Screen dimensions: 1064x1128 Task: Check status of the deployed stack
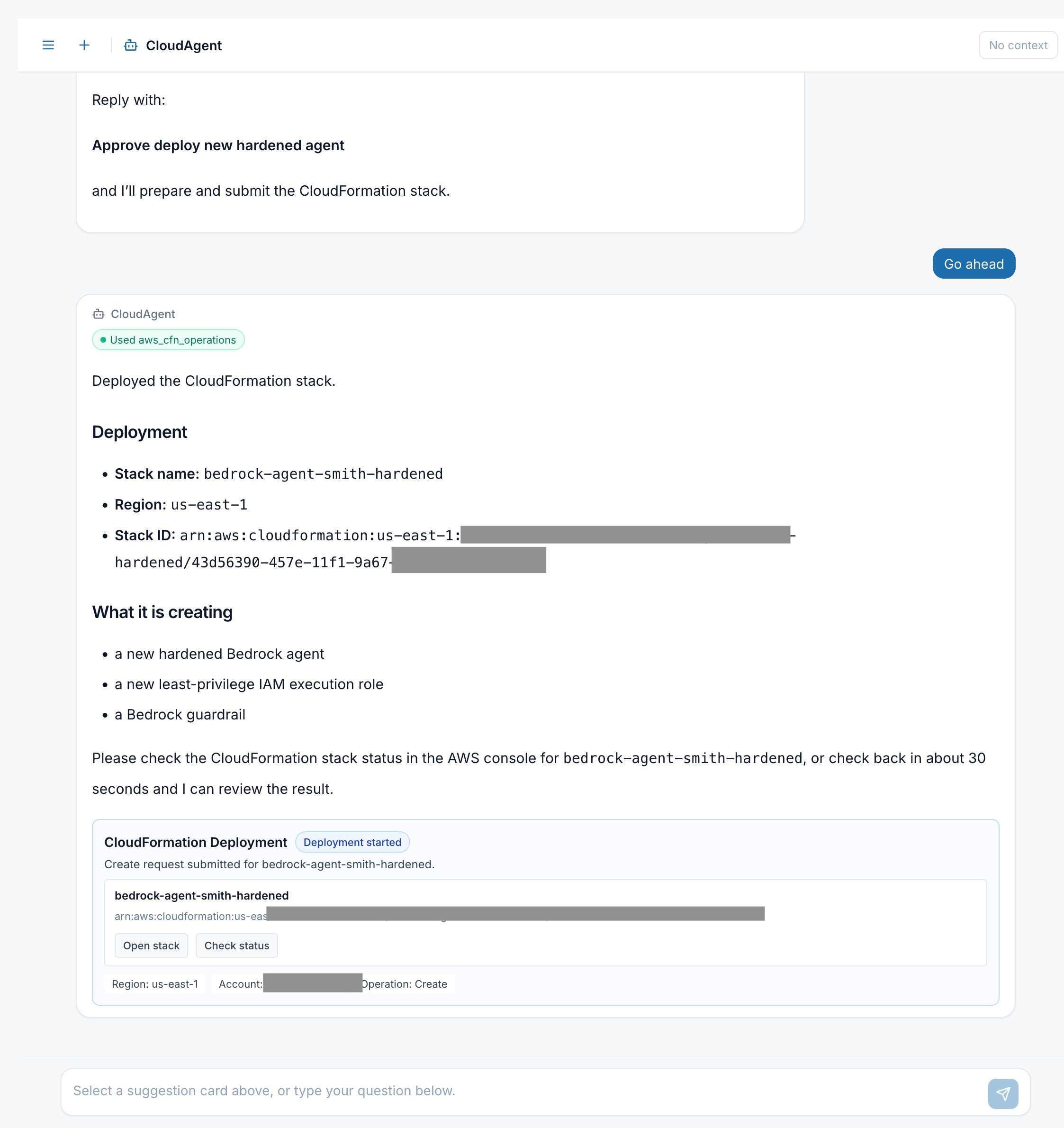236,946
